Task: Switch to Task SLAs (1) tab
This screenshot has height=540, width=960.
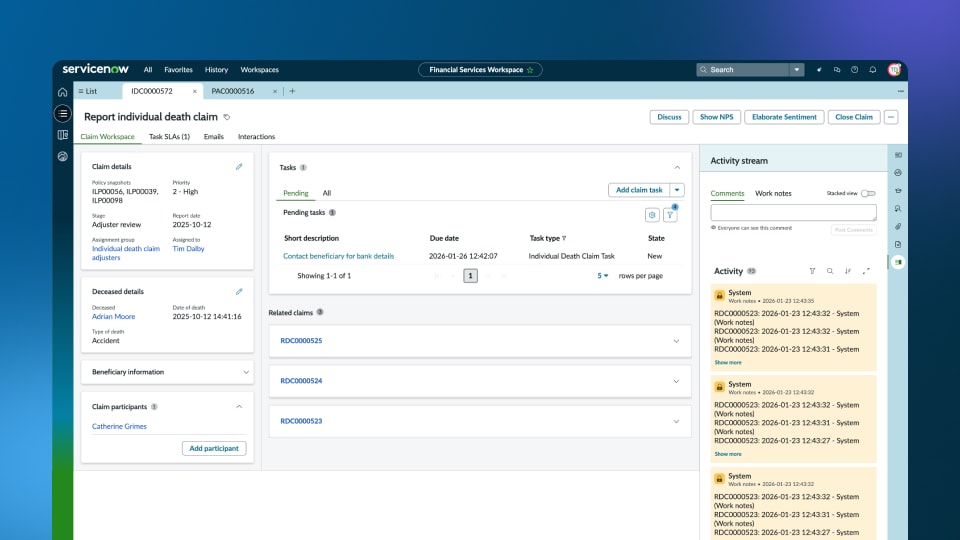Action: [170, 137]
